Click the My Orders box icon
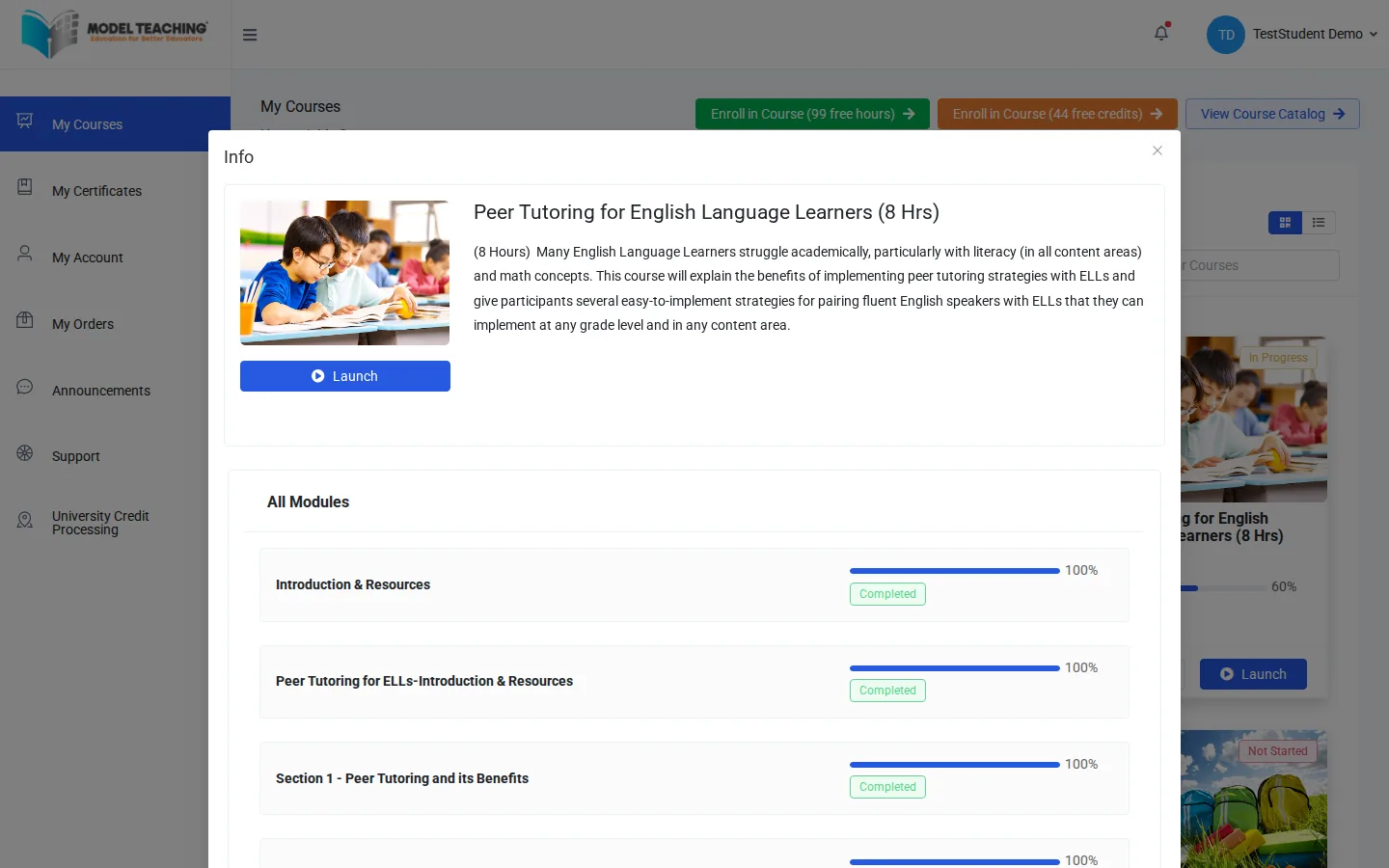Image resolution: width=1389 pixels, height=868 pixels. (25, 320)
